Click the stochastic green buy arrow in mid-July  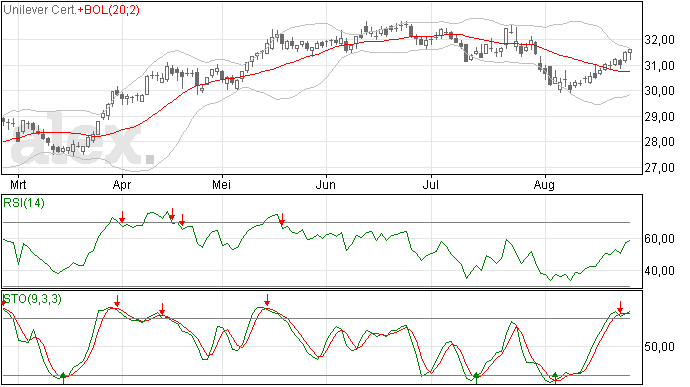476,378
